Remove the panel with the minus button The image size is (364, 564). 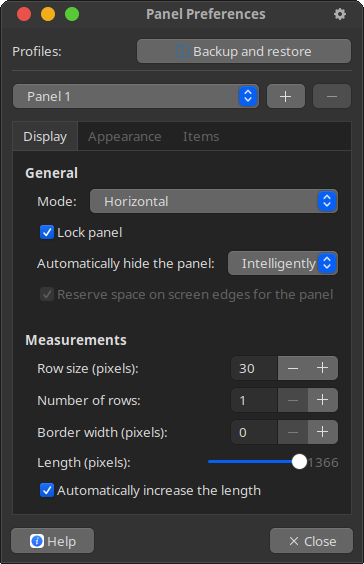[x=332, y=96]
